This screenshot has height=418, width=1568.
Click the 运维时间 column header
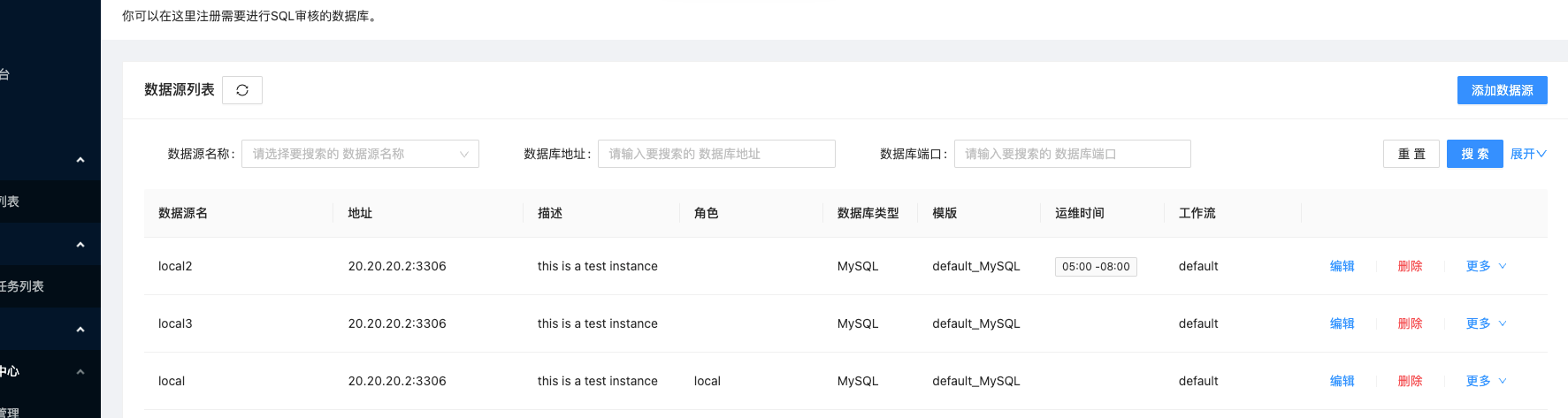(x=1080, y=213)
